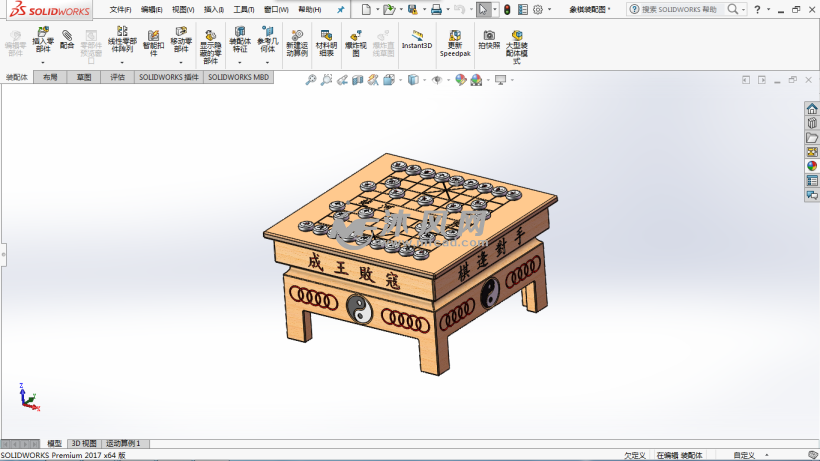820x461 pixels.
Task: Click File Properties list icon
Action: (522, 9)
